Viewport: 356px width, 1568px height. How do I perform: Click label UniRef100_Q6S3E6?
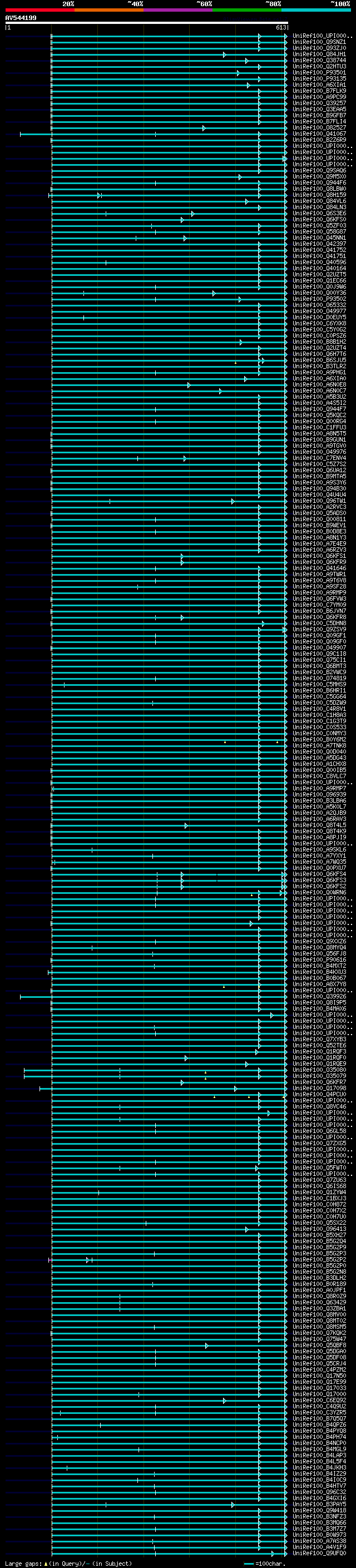click(x=319, y=214)
